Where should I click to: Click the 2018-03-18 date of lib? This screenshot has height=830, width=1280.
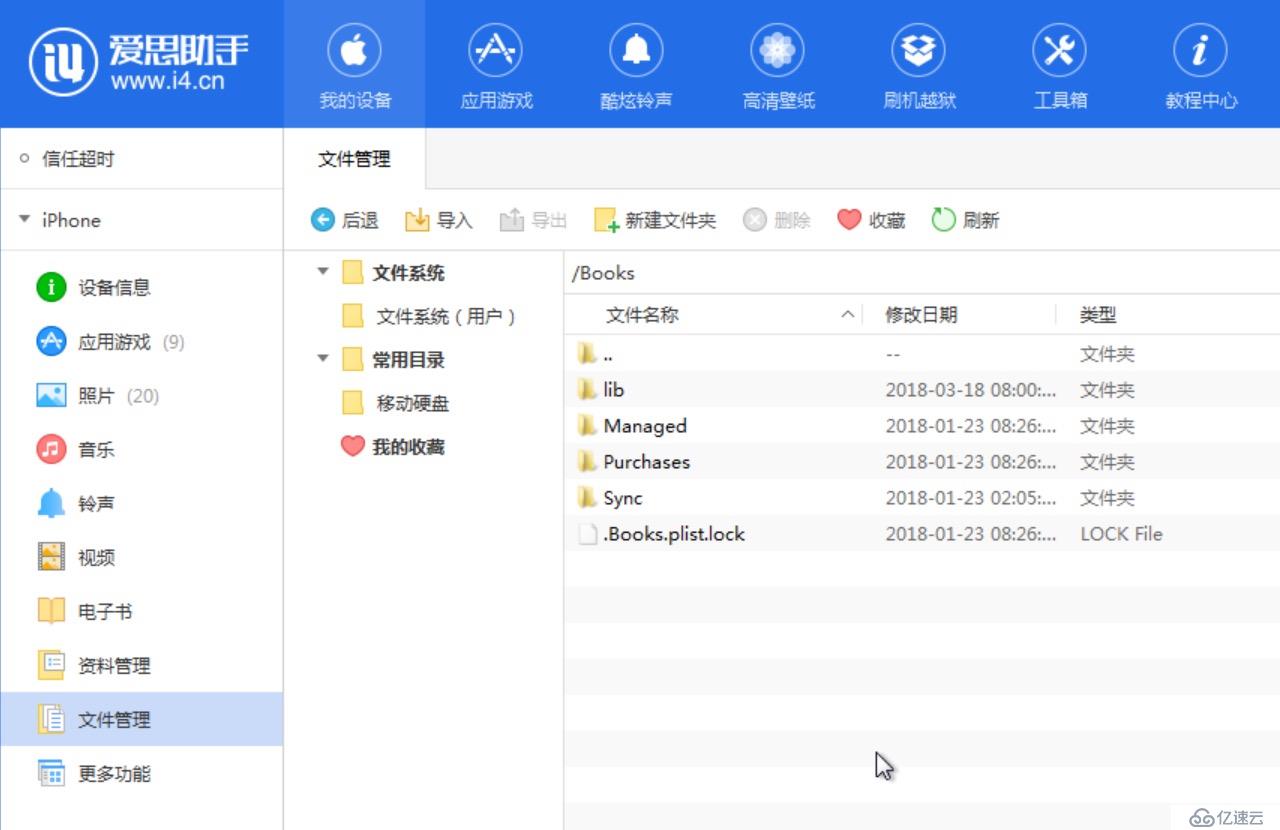click(970, 390)
